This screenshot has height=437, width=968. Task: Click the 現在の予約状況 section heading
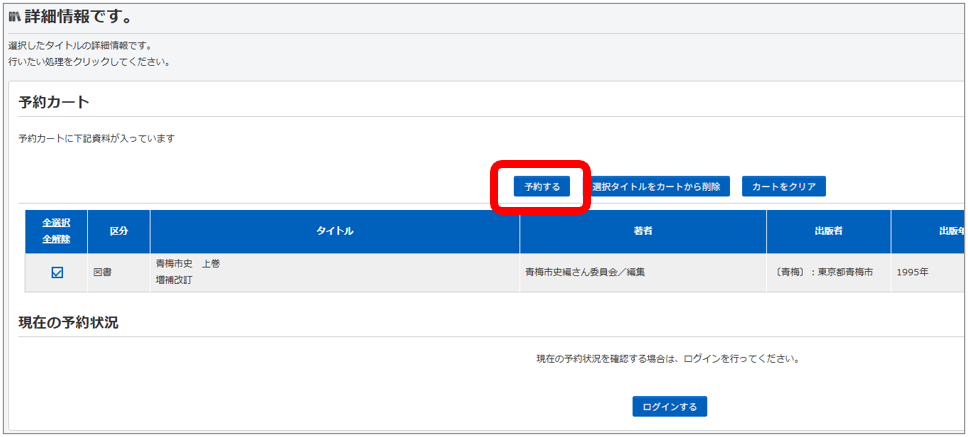[68, 322]
